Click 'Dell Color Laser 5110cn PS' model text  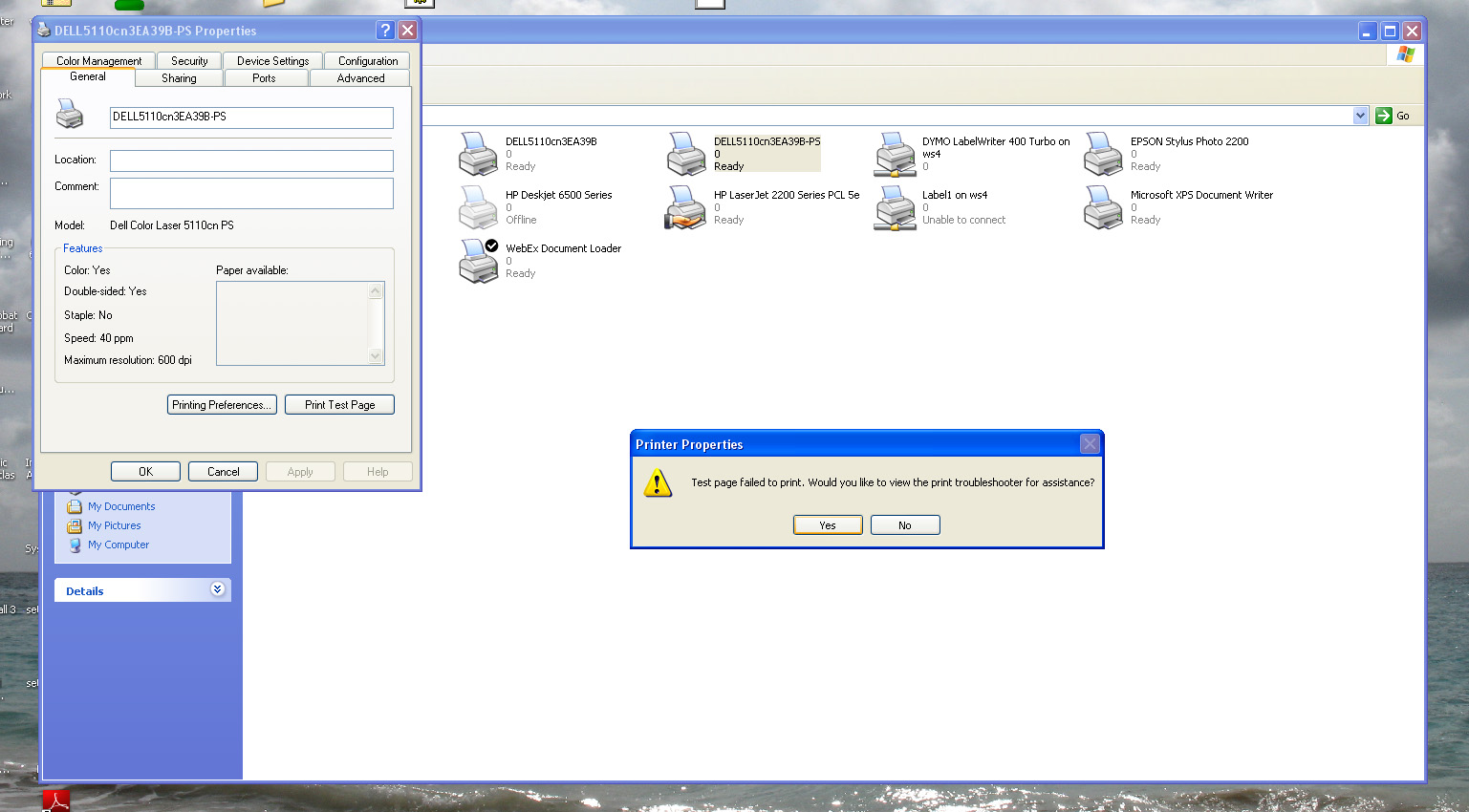pyautogui.click(x=172, y=225)
